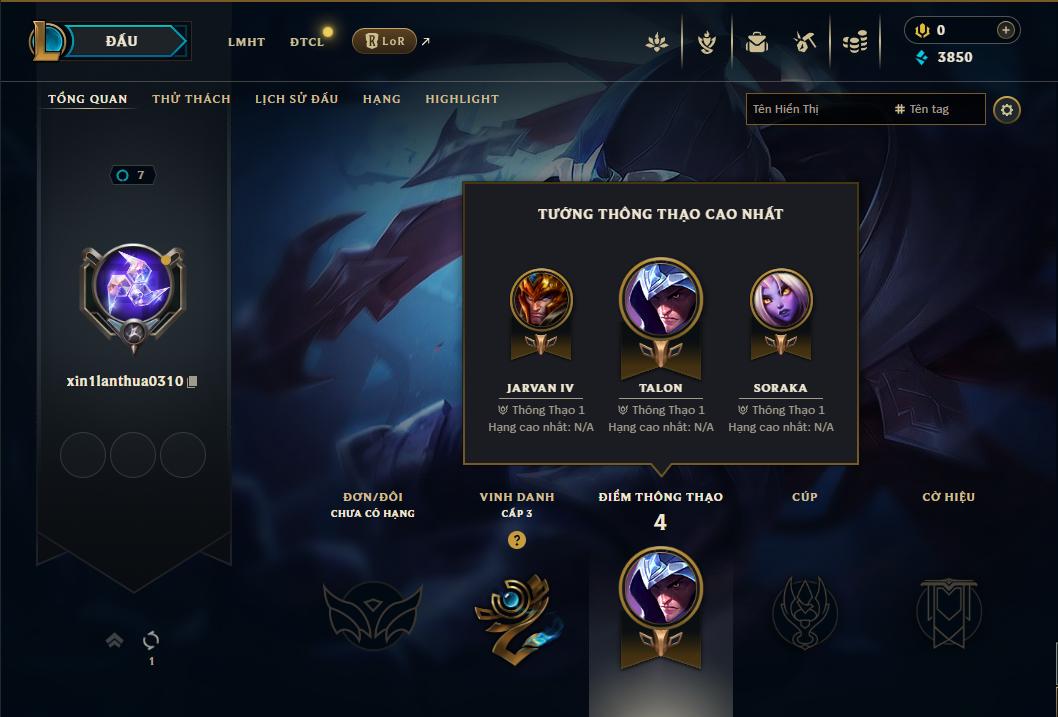Open the hextech crafting hammer icon
Viewport: 1058px width, 717px height.
point(805,42)
